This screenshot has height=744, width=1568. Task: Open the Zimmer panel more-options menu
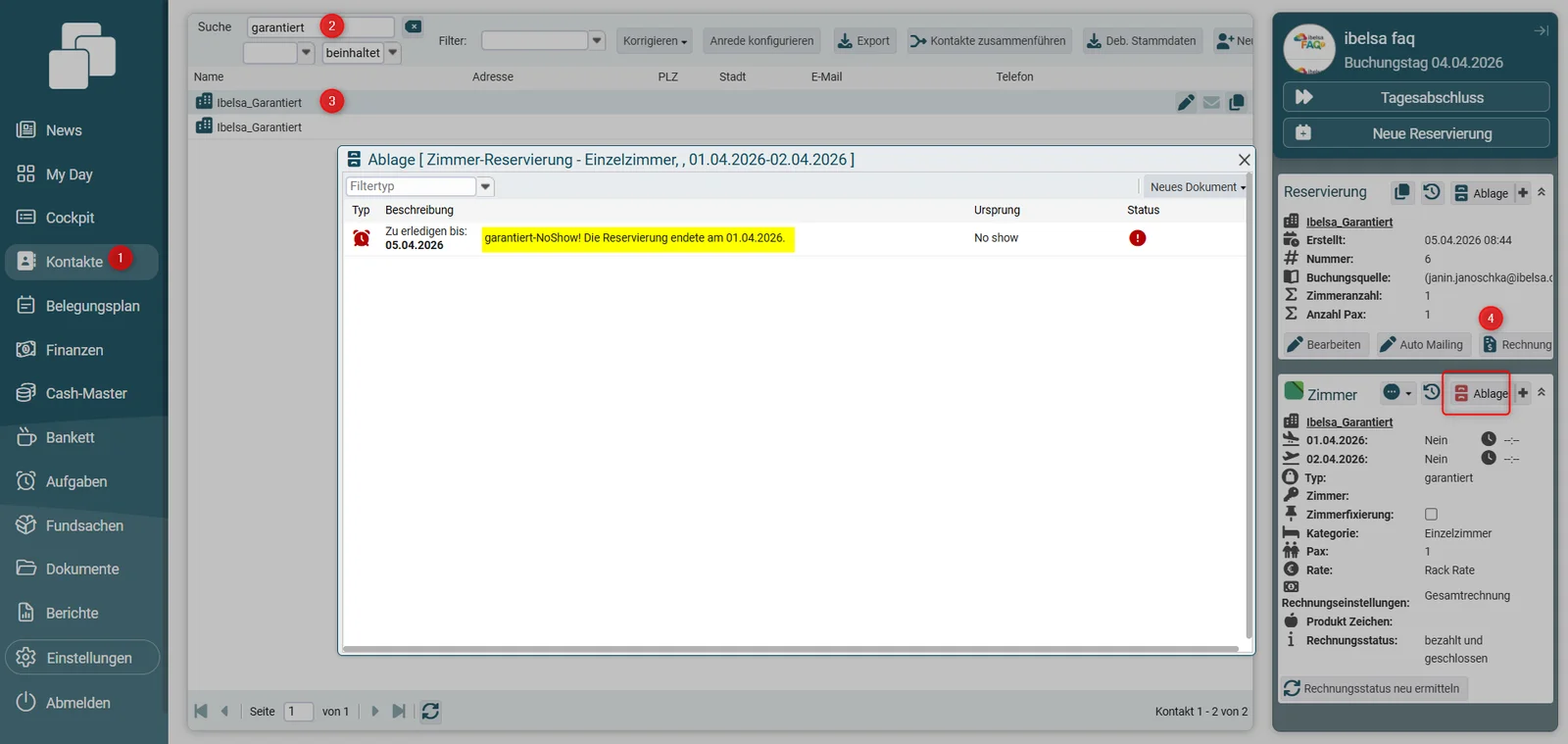point(1396,393)
